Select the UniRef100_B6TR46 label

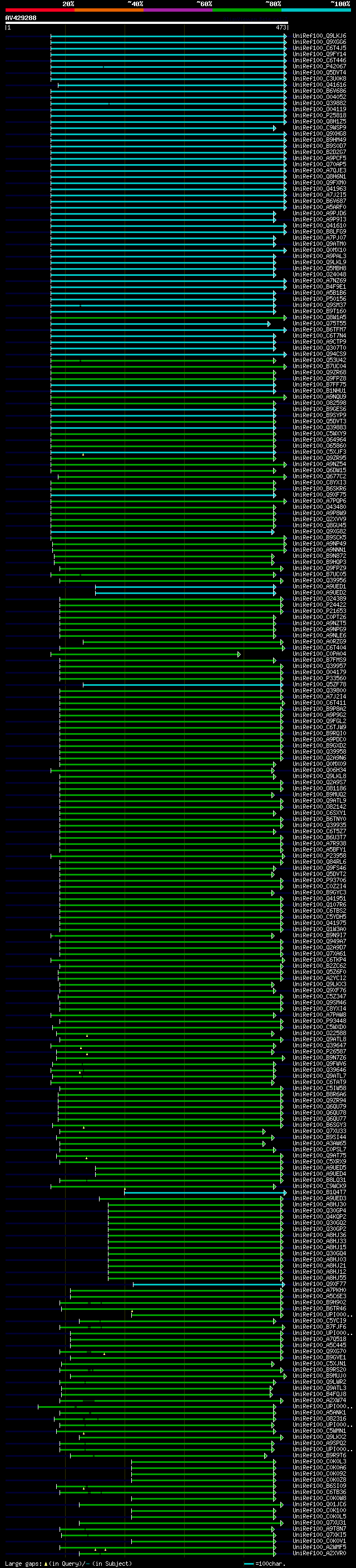pos(319,1309)
